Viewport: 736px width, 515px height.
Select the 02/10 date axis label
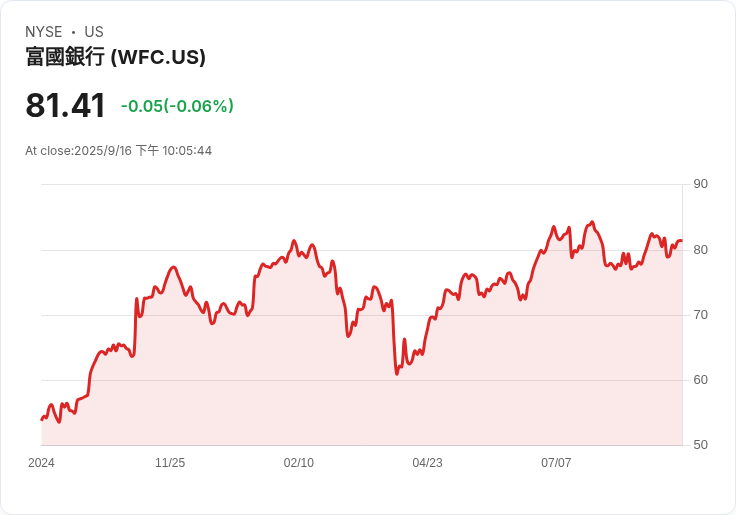pos(298,463)
